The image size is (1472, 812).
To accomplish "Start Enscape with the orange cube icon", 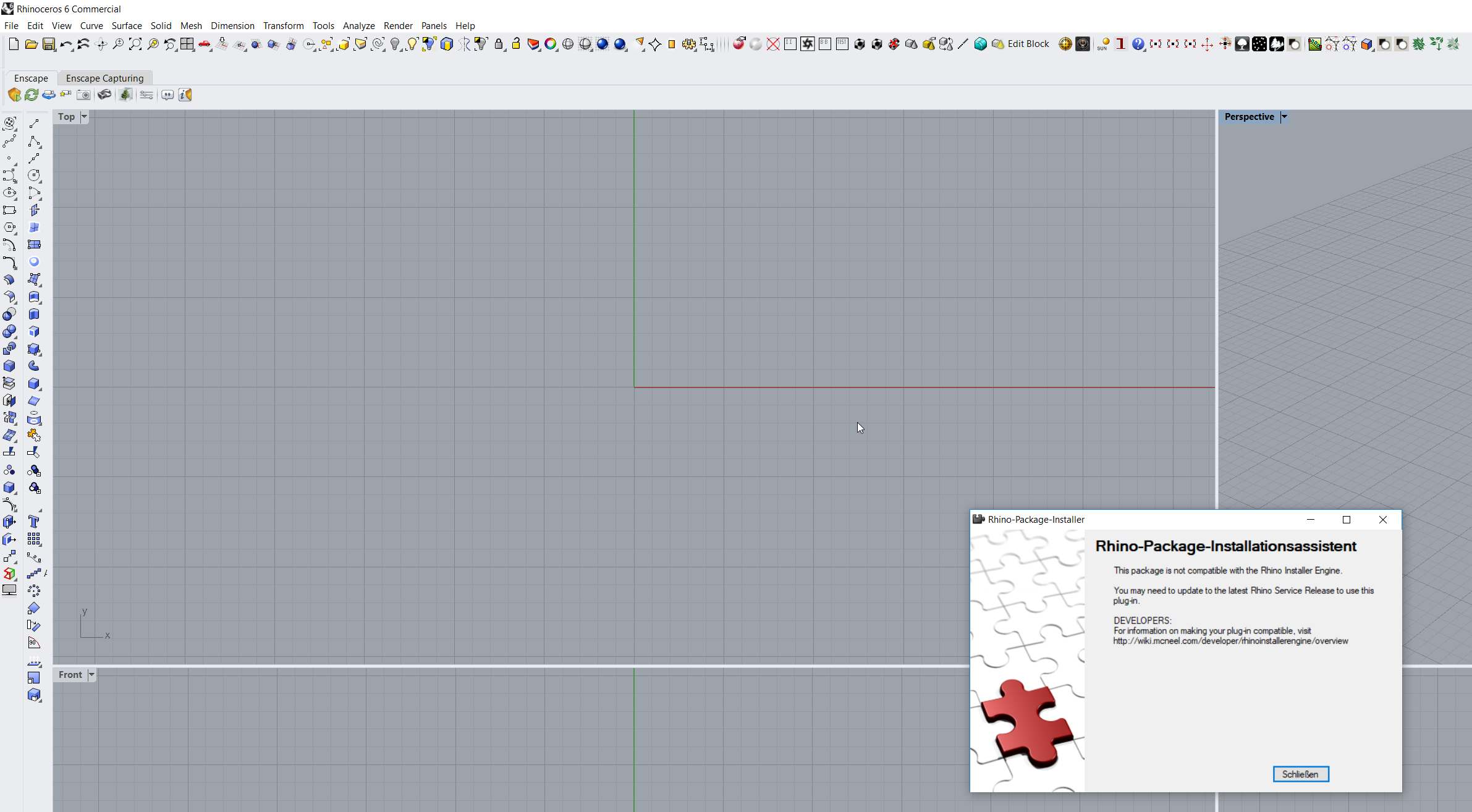I will coord(14,95).
